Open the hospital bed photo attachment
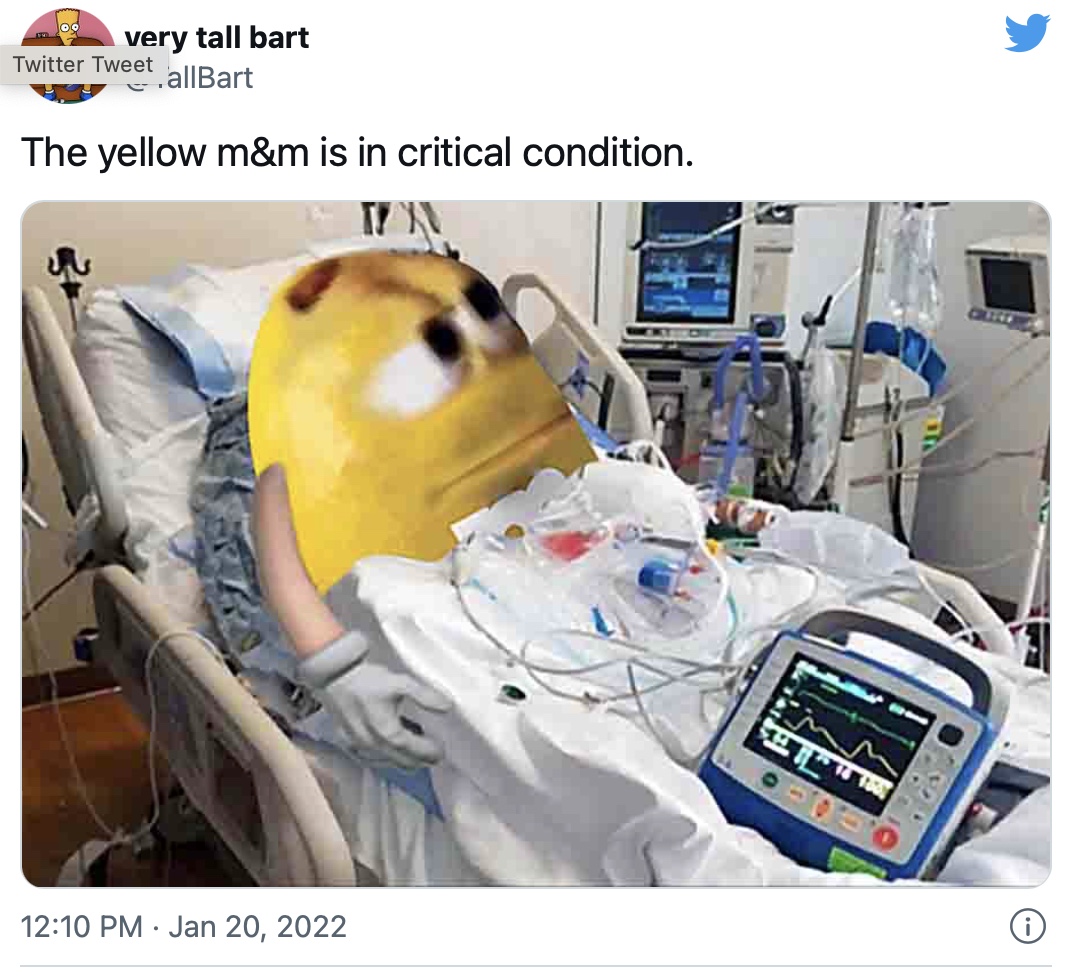The width and height of the screenshot is (1072, 980). (536, 544)
